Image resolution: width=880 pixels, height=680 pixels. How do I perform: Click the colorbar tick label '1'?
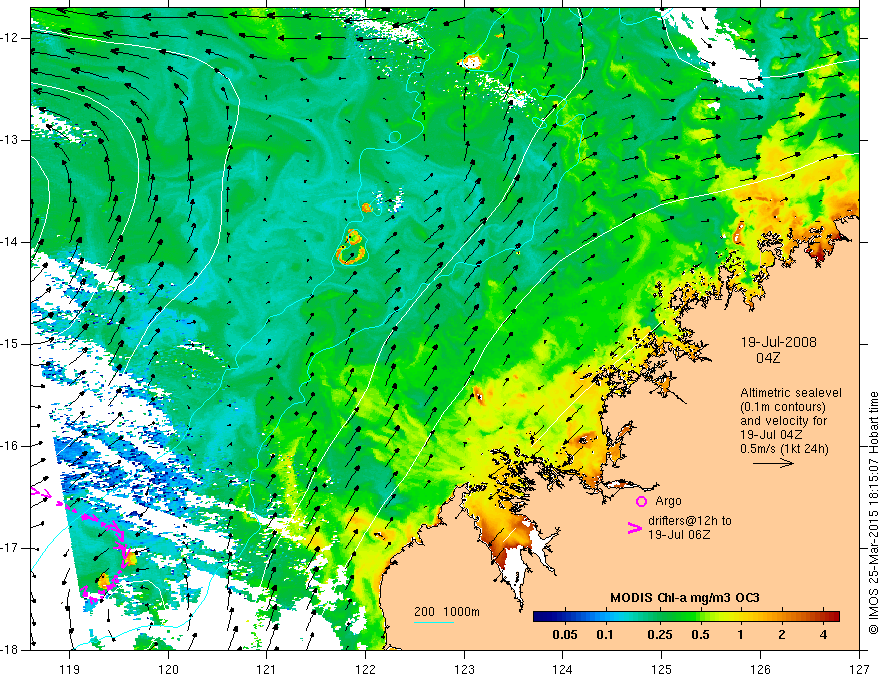pos(741,635)
